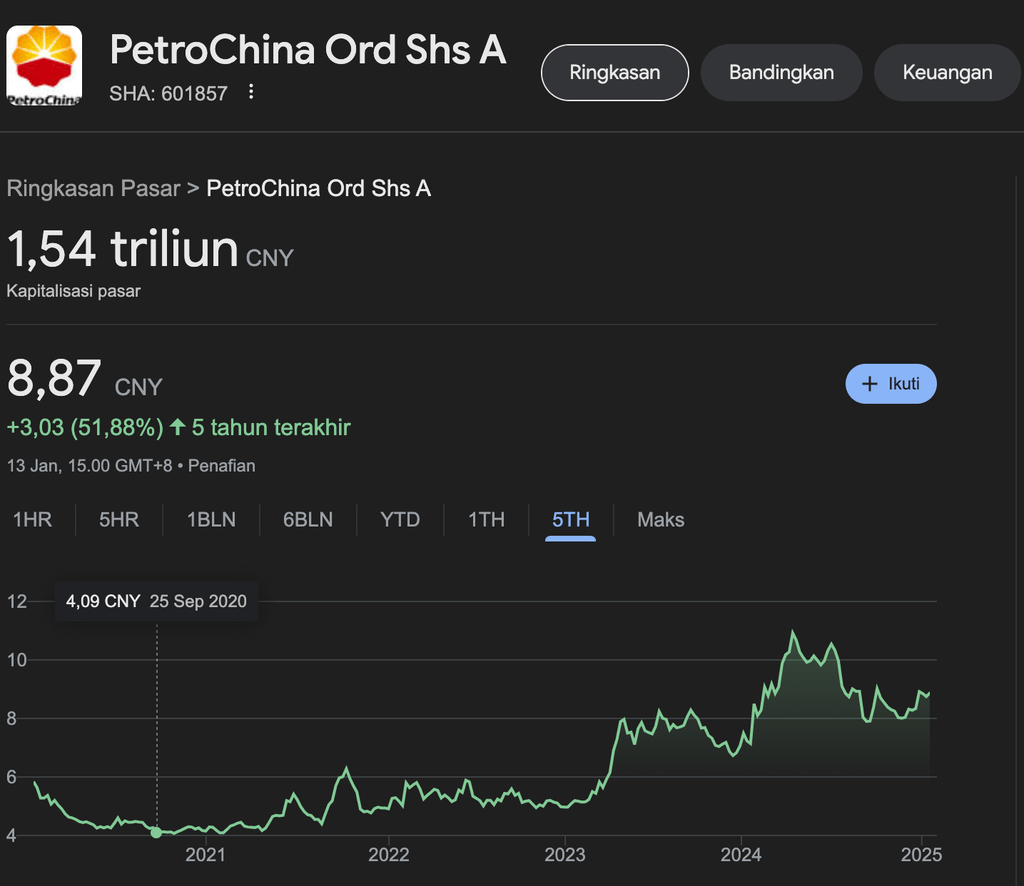Screen dimensions: 1024x886
Task: Open the Bandingkan tab
Action: (x=781, y=72)
